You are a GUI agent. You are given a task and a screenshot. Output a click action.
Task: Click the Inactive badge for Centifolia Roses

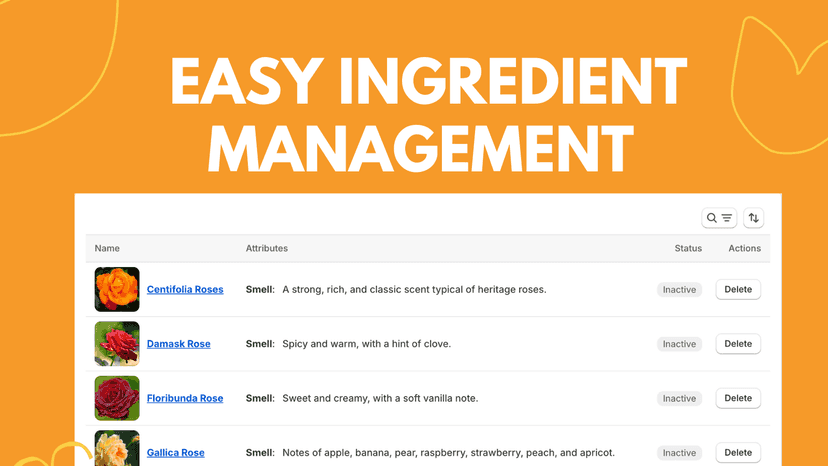(x=679, y=290)
